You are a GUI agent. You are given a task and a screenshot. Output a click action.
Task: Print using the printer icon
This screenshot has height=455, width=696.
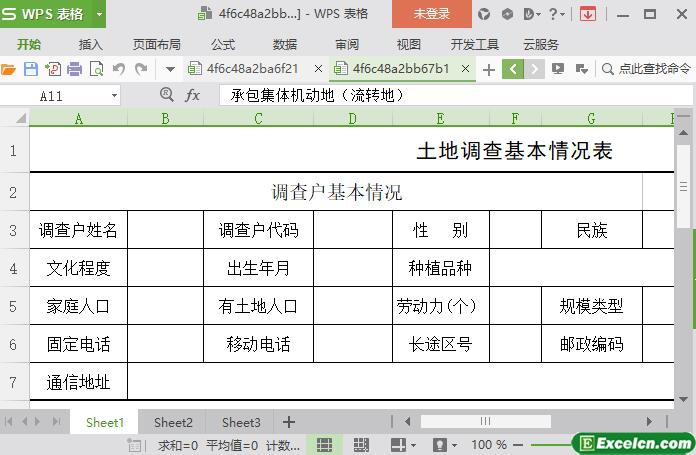(75, 69)
